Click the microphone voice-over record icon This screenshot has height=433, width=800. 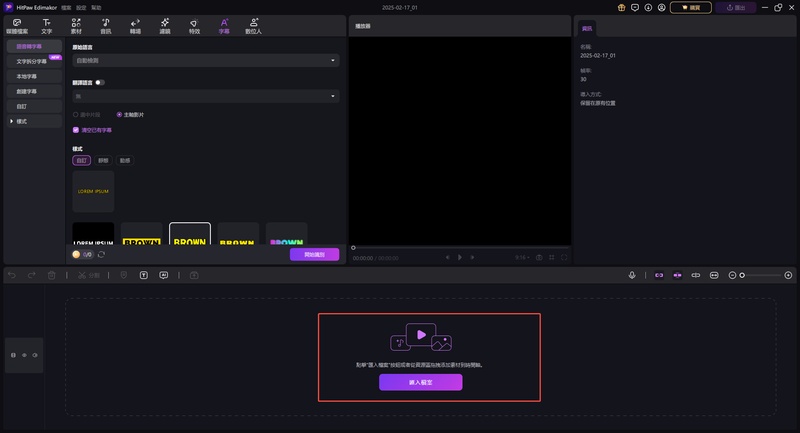coord(632,275)
